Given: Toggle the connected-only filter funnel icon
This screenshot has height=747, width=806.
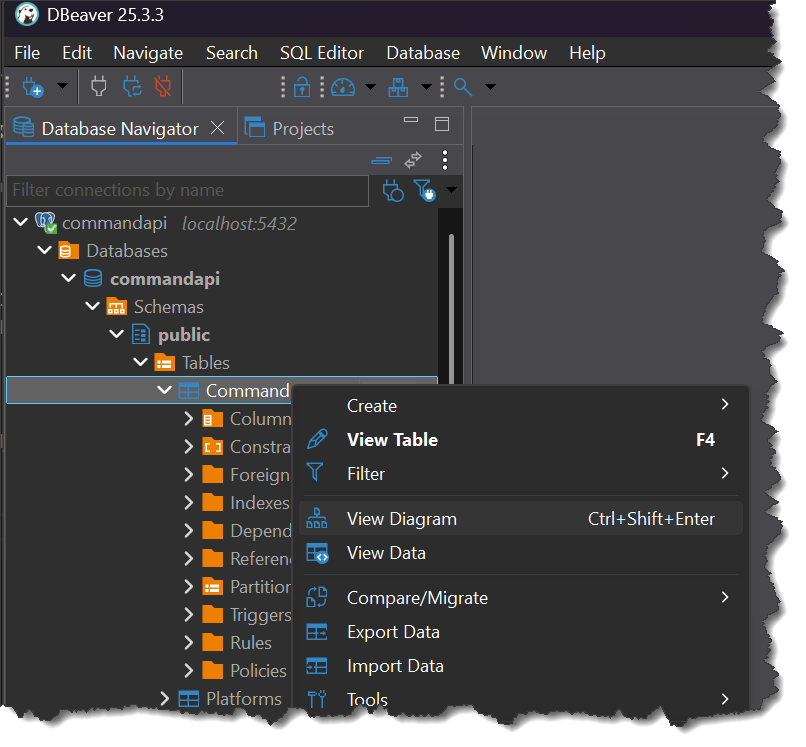Looking at the screenshot, I should pos(424,190).
